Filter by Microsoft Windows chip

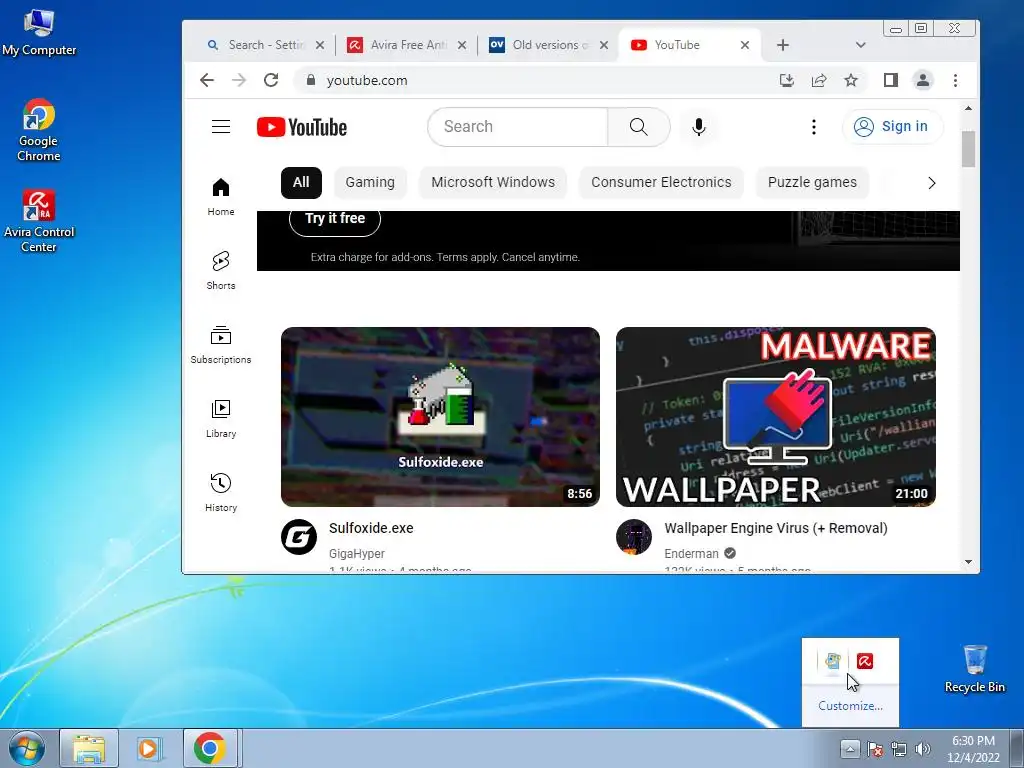coord(493,182)
